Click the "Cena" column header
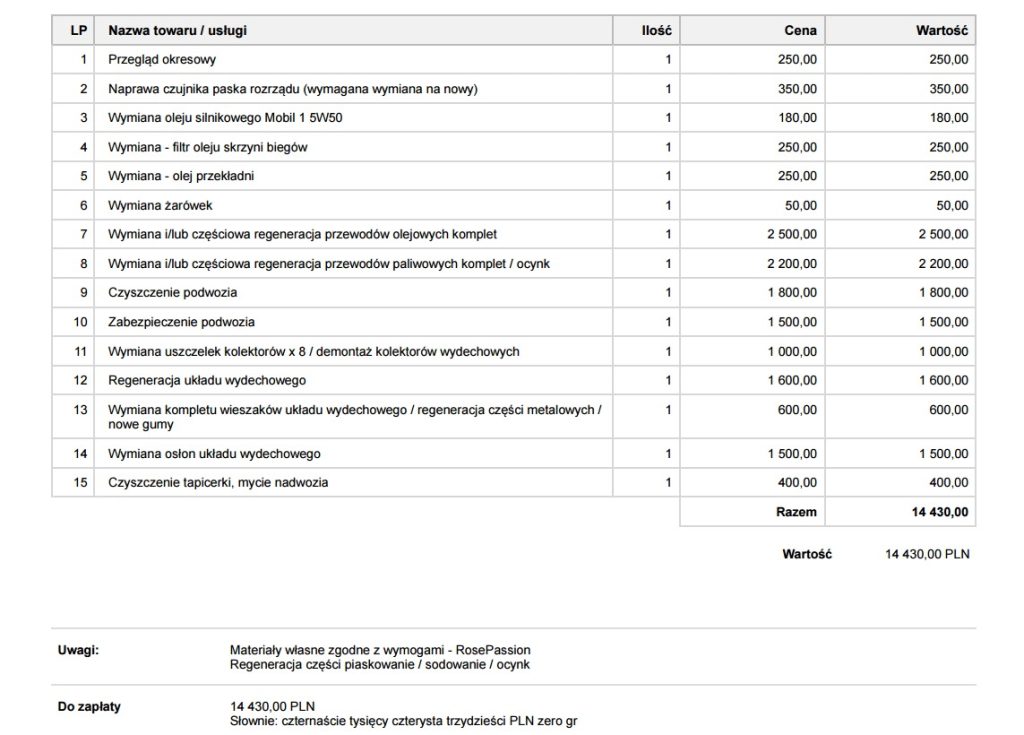1024x735 pixels. click(x=799, y=31)
